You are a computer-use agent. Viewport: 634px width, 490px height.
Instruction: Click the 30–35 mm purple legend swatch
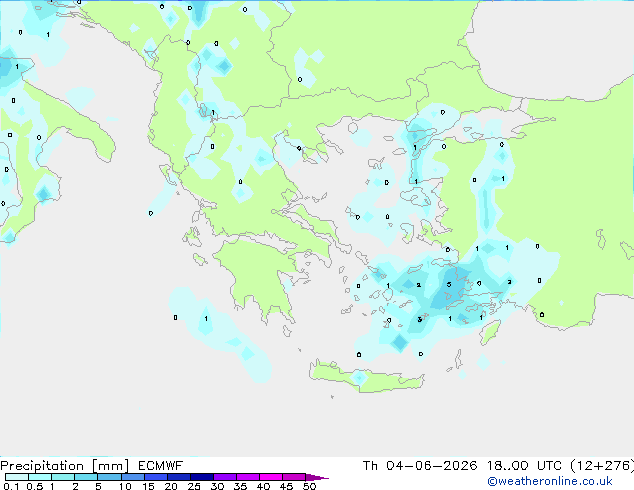click(225, 477)
